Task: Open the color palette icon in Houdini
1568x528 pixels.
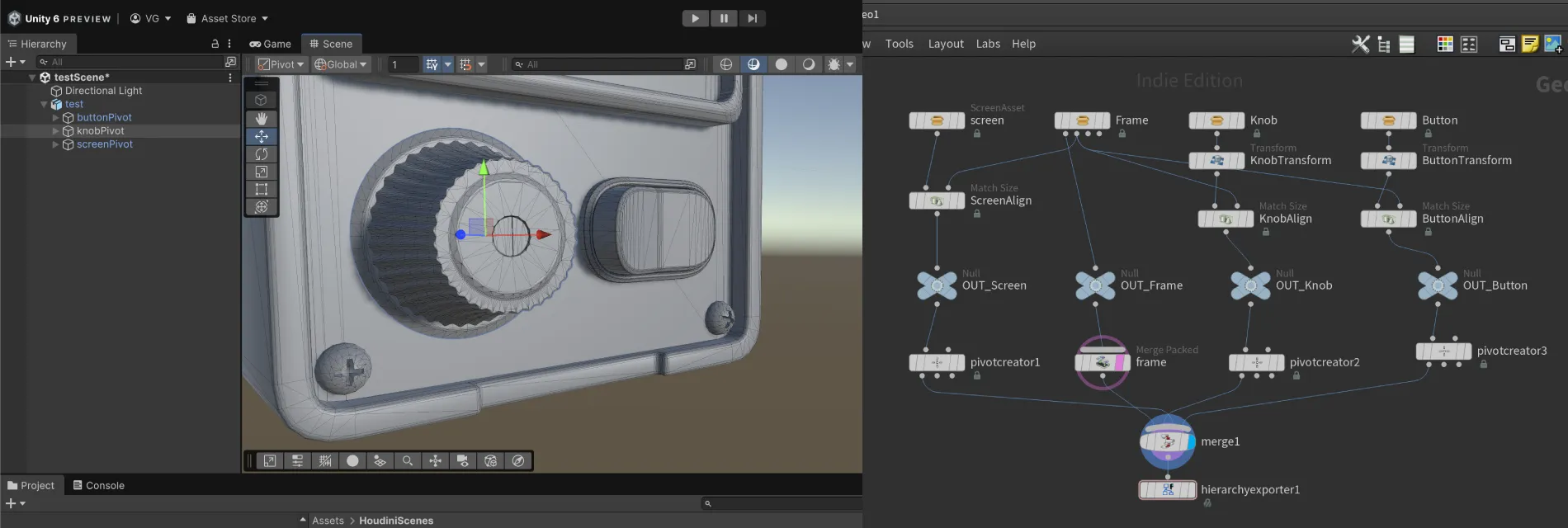Action: (x=1445, y=45)
